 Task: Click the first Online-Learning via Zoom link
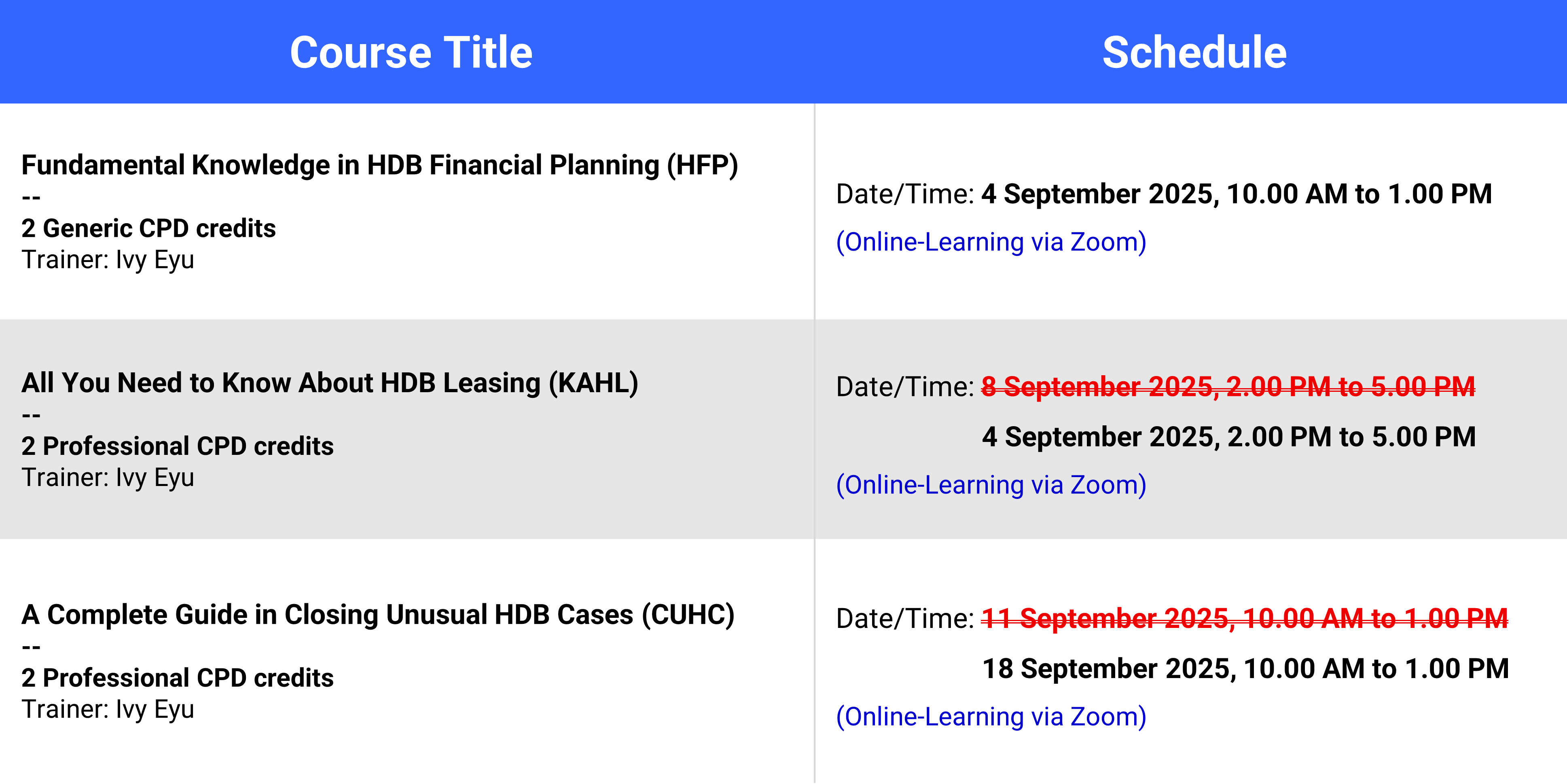click(x=991, y=242)
